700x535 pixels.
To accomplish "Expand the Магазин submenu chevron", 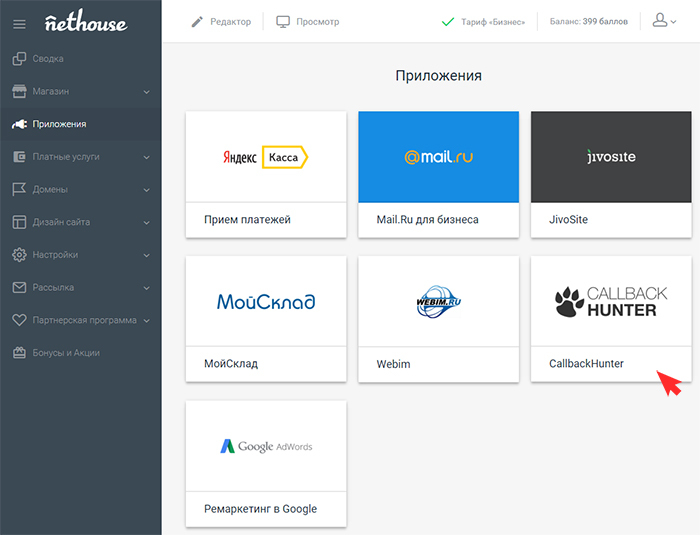I will [x=146, y=92].
